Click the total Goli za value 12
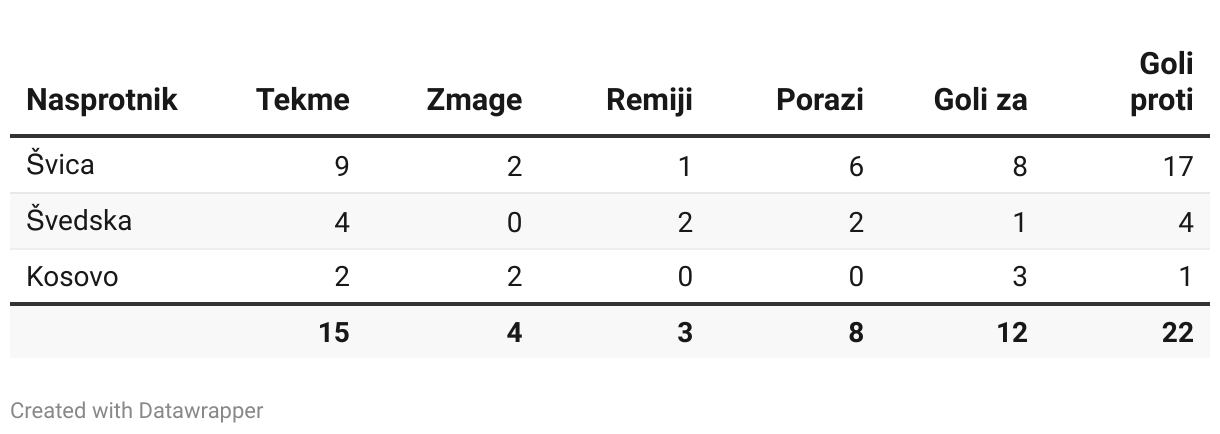This screenshot has height=434, width=1220. pos(1011,332)
